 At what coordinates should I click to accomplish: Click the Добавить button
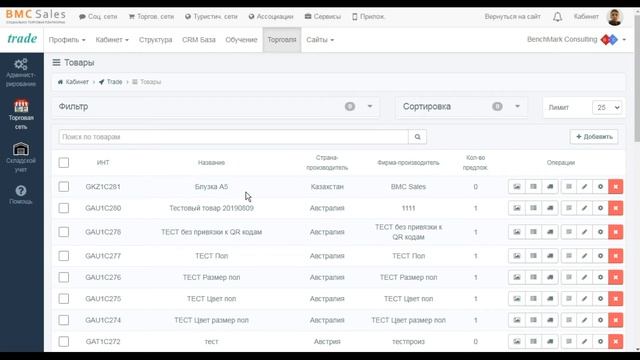click(594, 137)
